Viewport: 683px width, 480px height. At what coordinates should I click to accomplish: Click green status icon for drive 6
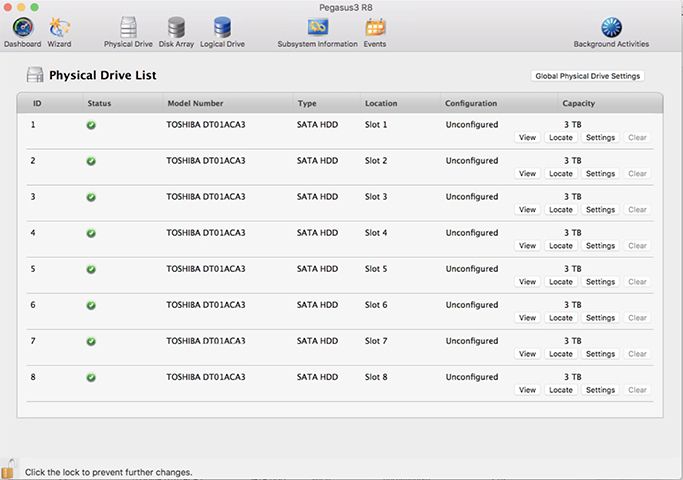[91, 306]
